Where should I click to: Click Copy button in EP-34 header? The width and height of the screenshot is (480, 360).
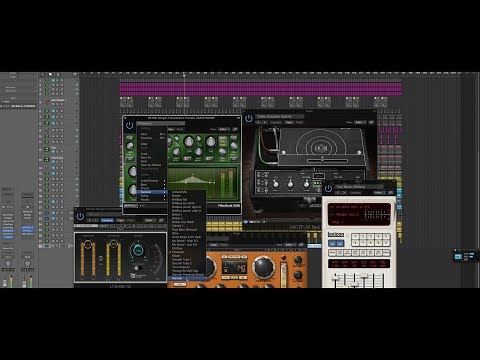point(289,122)
